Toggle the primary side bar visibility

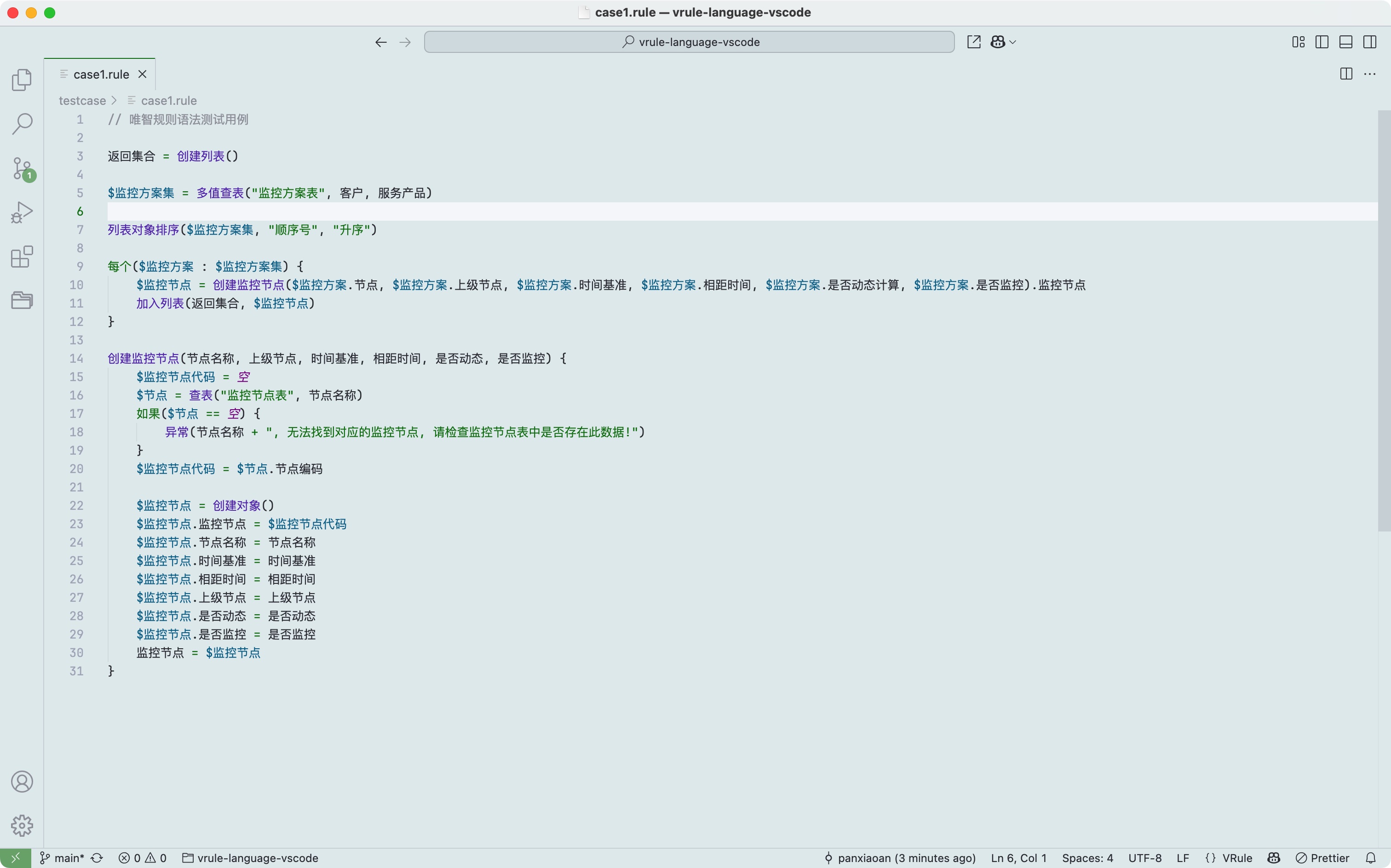tap(1322, 42)
